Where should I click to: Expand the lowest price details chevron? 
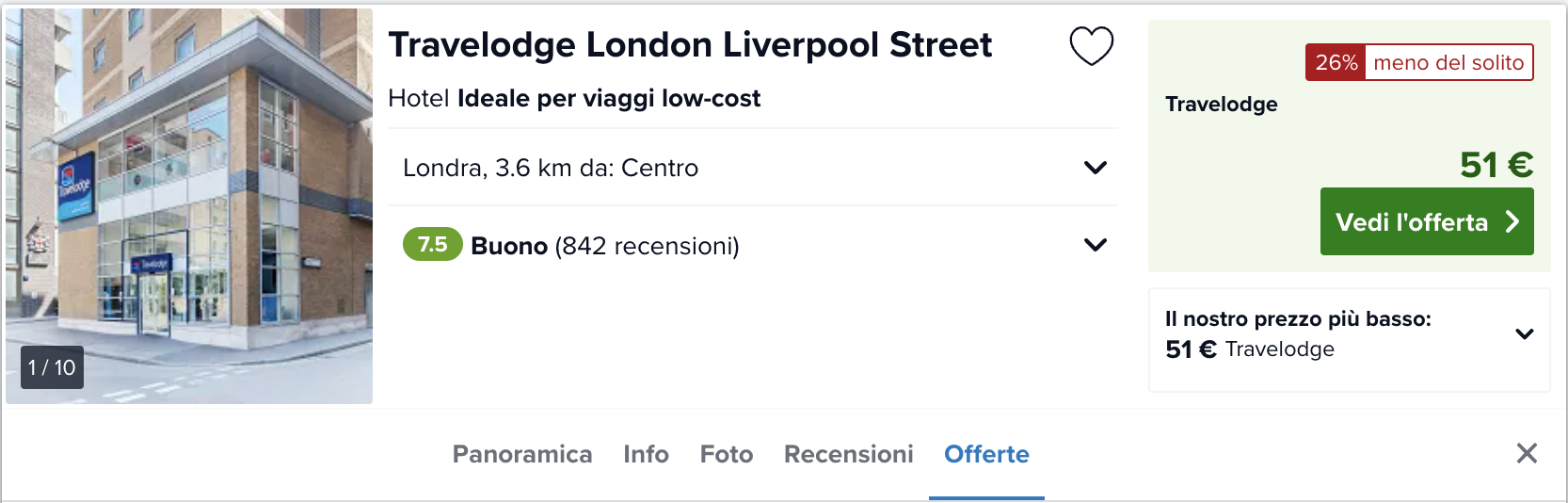click(x=1525, y=333)
